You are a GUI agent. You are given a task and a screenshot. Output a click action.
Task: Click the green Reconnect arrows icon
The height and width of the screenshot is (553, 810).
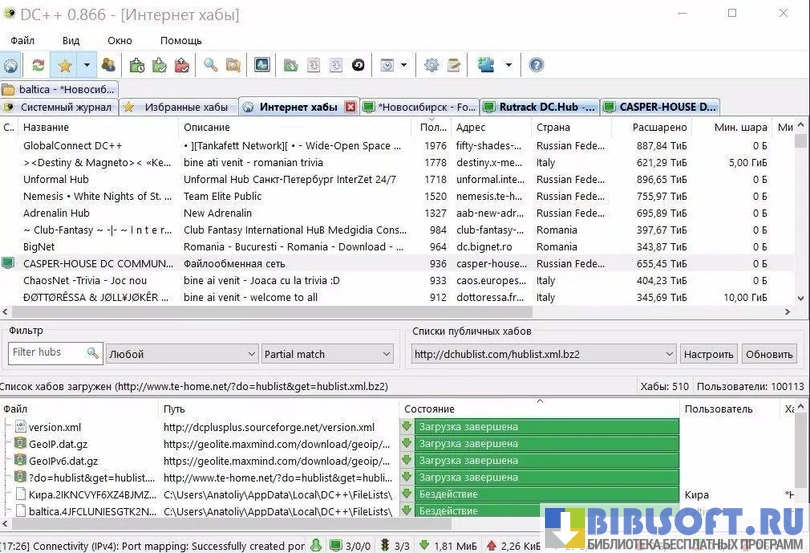coord(38,65)
